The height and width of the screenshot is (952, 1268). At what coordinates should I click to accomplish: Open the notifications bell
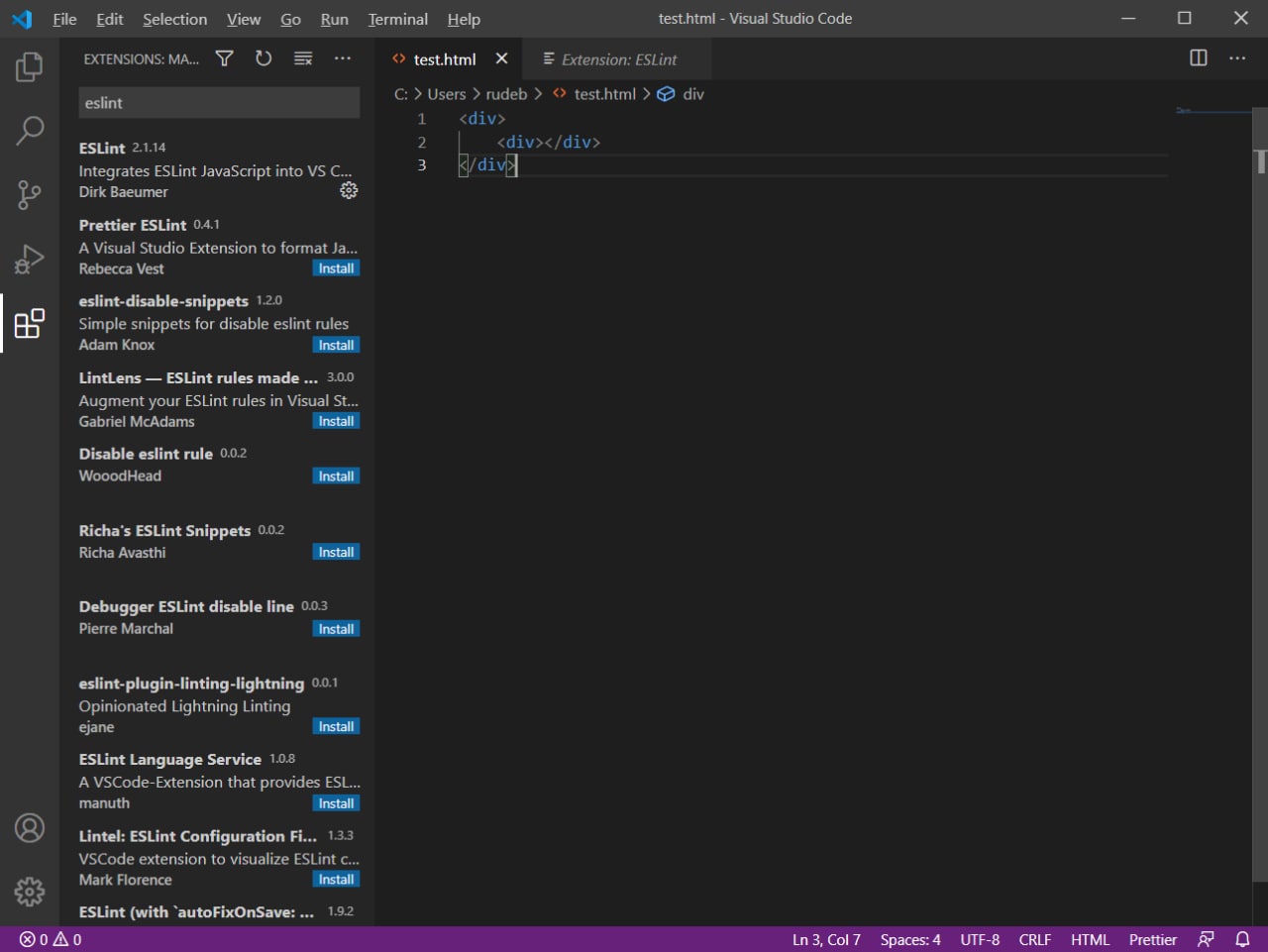[1242, 939]
